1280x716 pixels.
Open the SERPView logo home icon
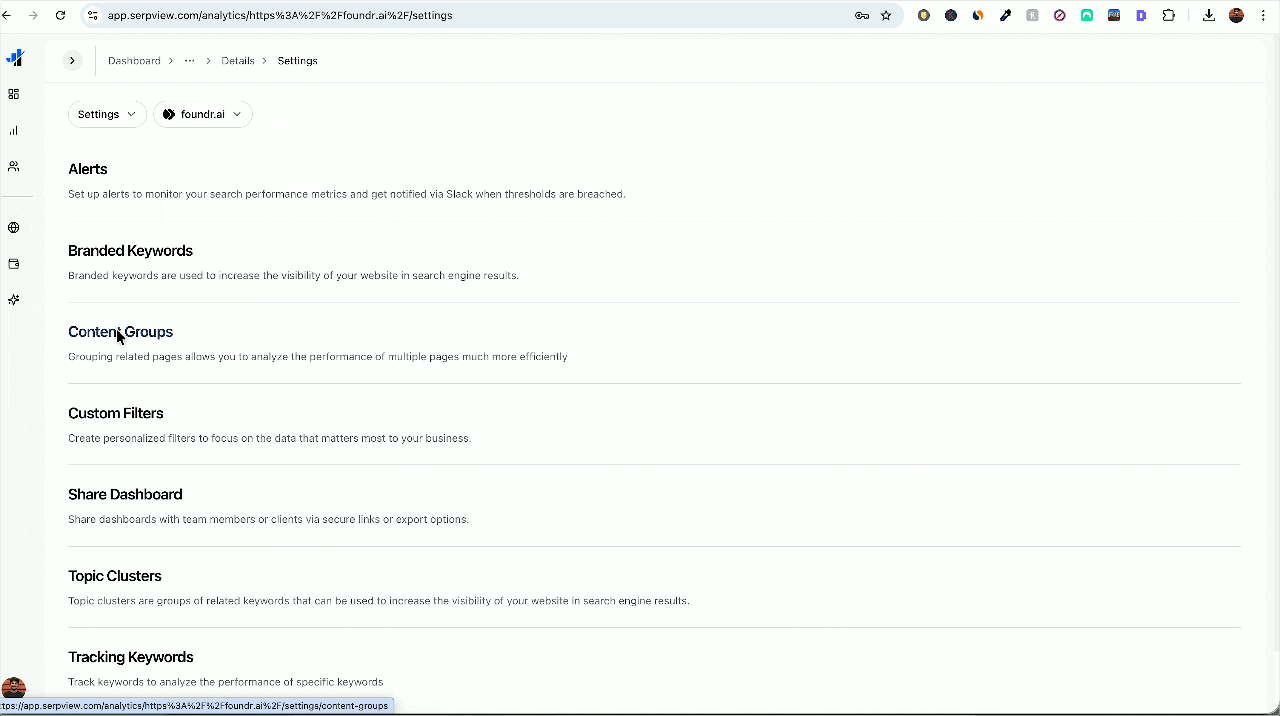(x=14, y=57)
